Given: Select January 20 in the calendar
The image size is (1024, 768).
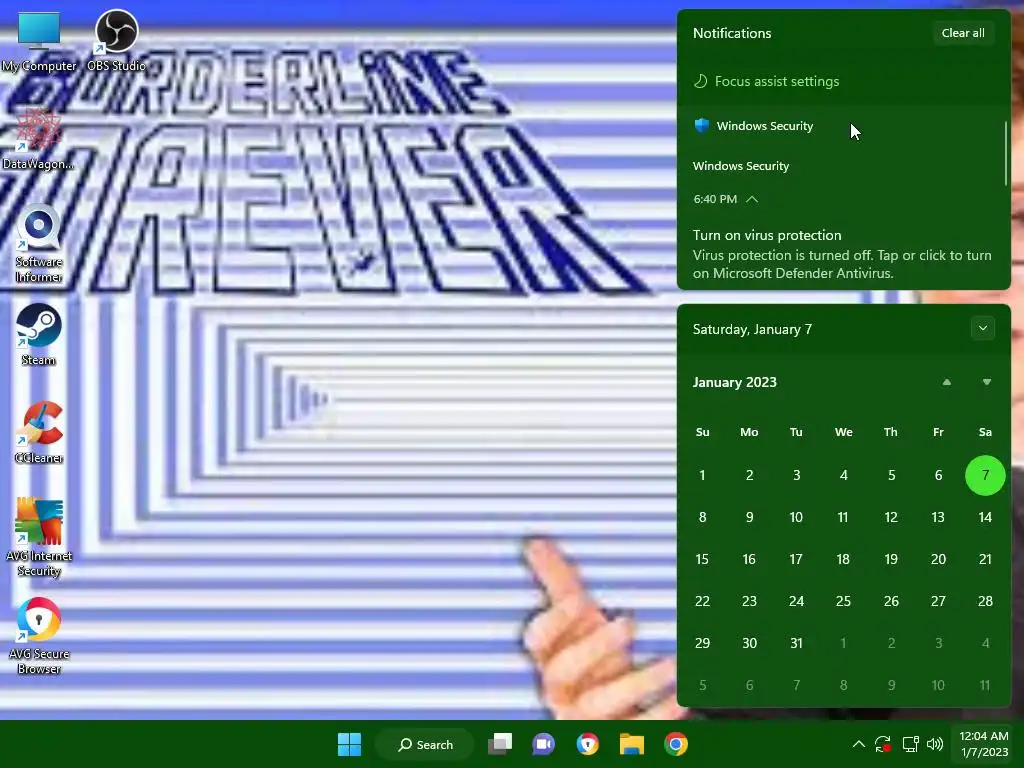Looking at the screenshot, I should coord(938,559).
